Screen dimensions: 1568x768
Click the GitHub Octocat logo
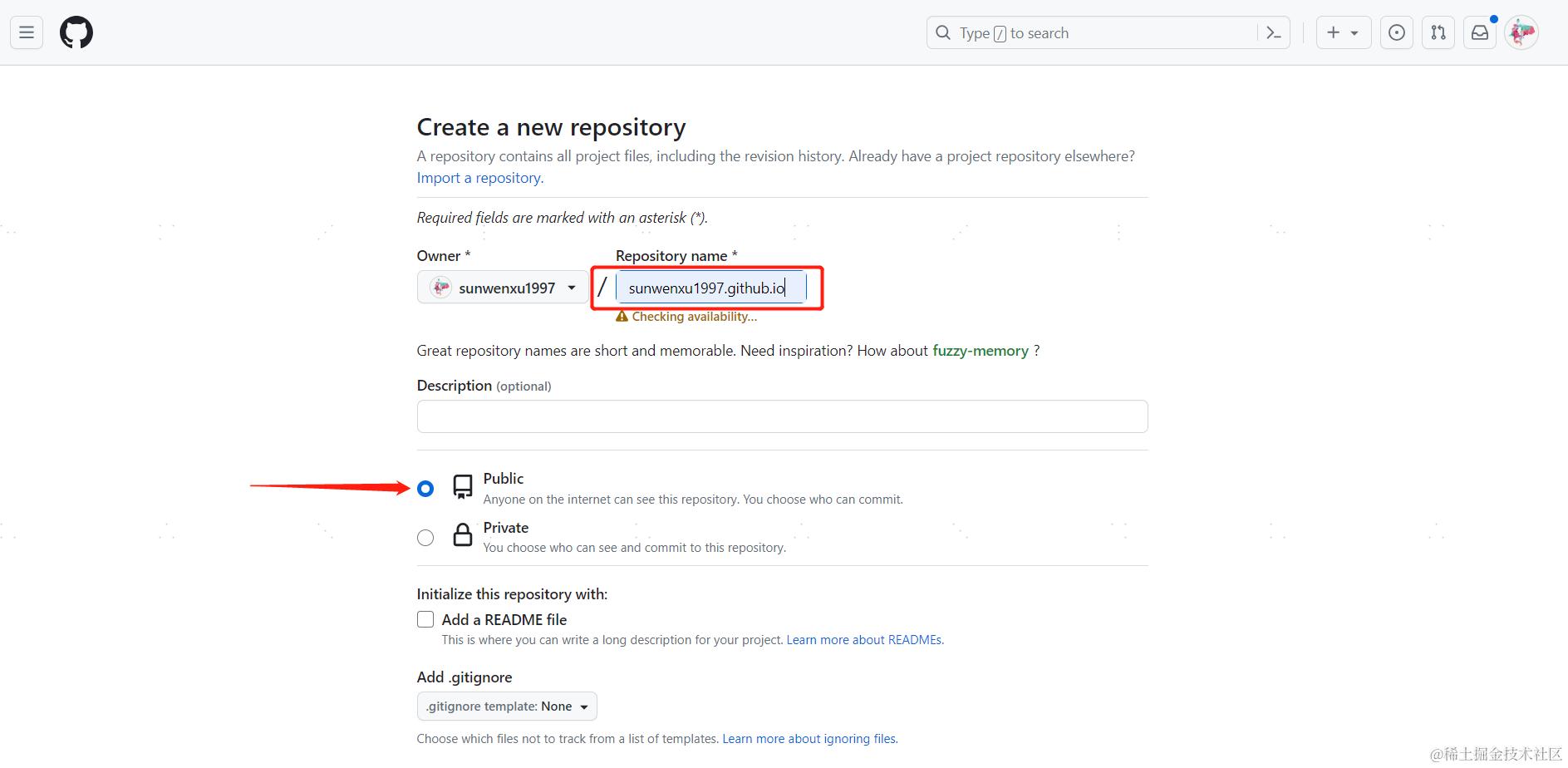click(x=76, y=32)
